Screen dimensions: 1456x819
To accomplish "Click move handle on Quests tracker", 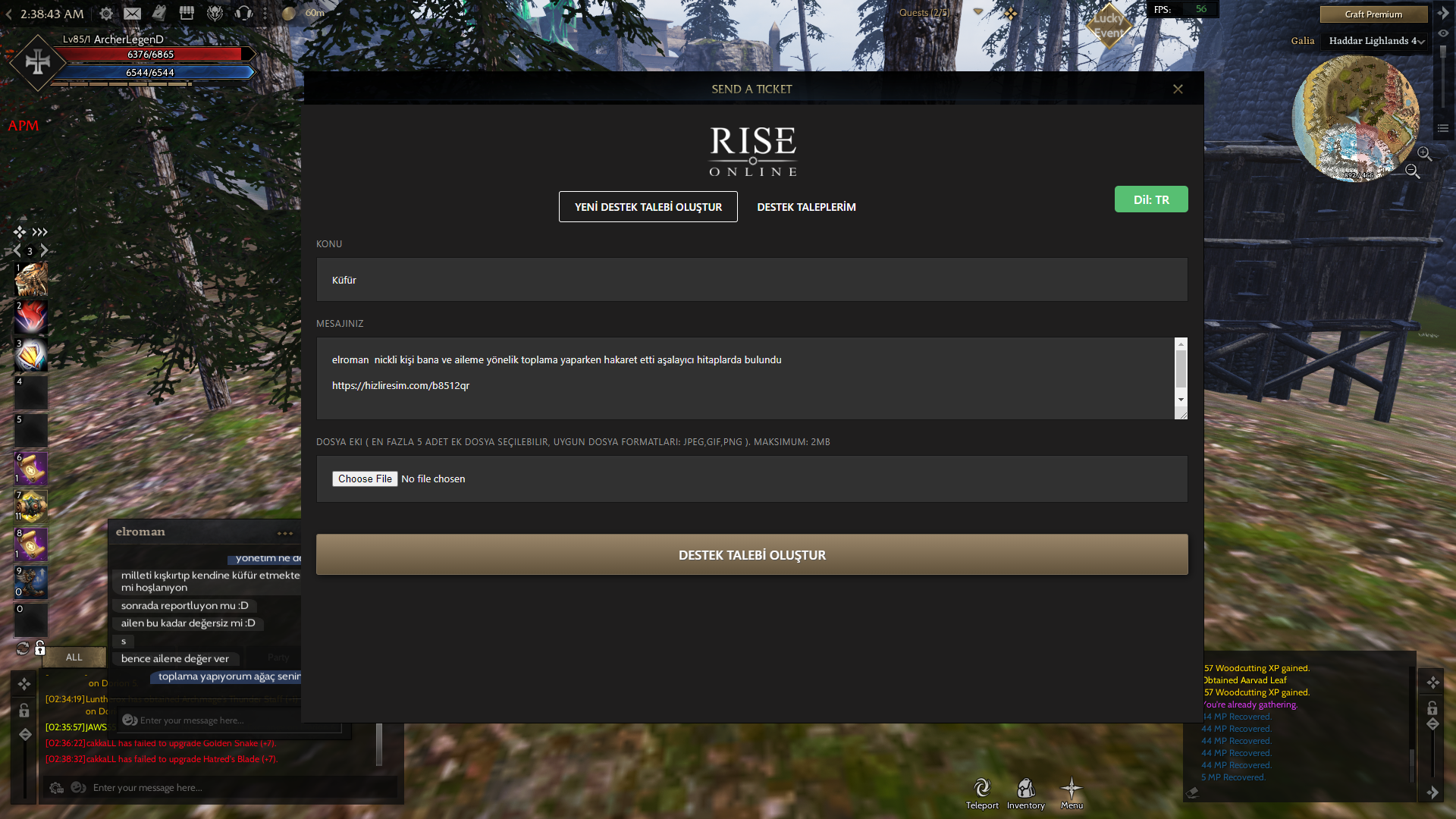I will point(1011,14).
